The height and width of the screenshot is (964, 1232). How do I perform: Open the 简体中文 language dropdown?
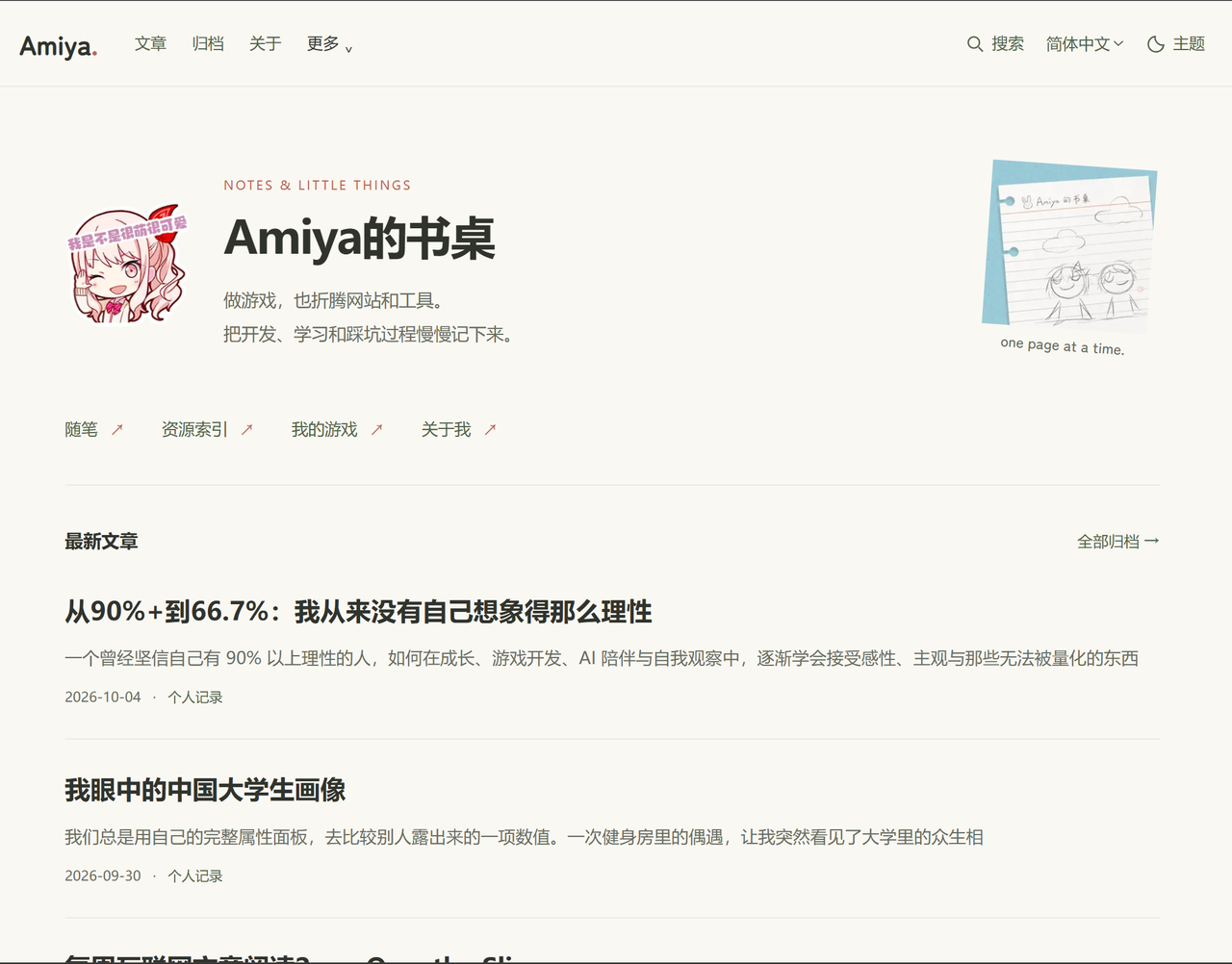click(1085, 44)
